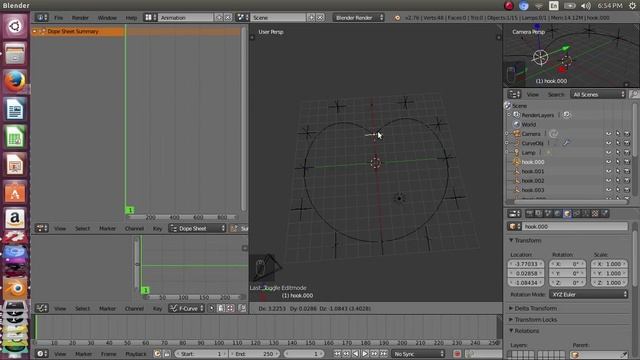This screenshot has height=360, width=640.
Task: Open LibreOffice Writer in the launcher
Action: 15,109
